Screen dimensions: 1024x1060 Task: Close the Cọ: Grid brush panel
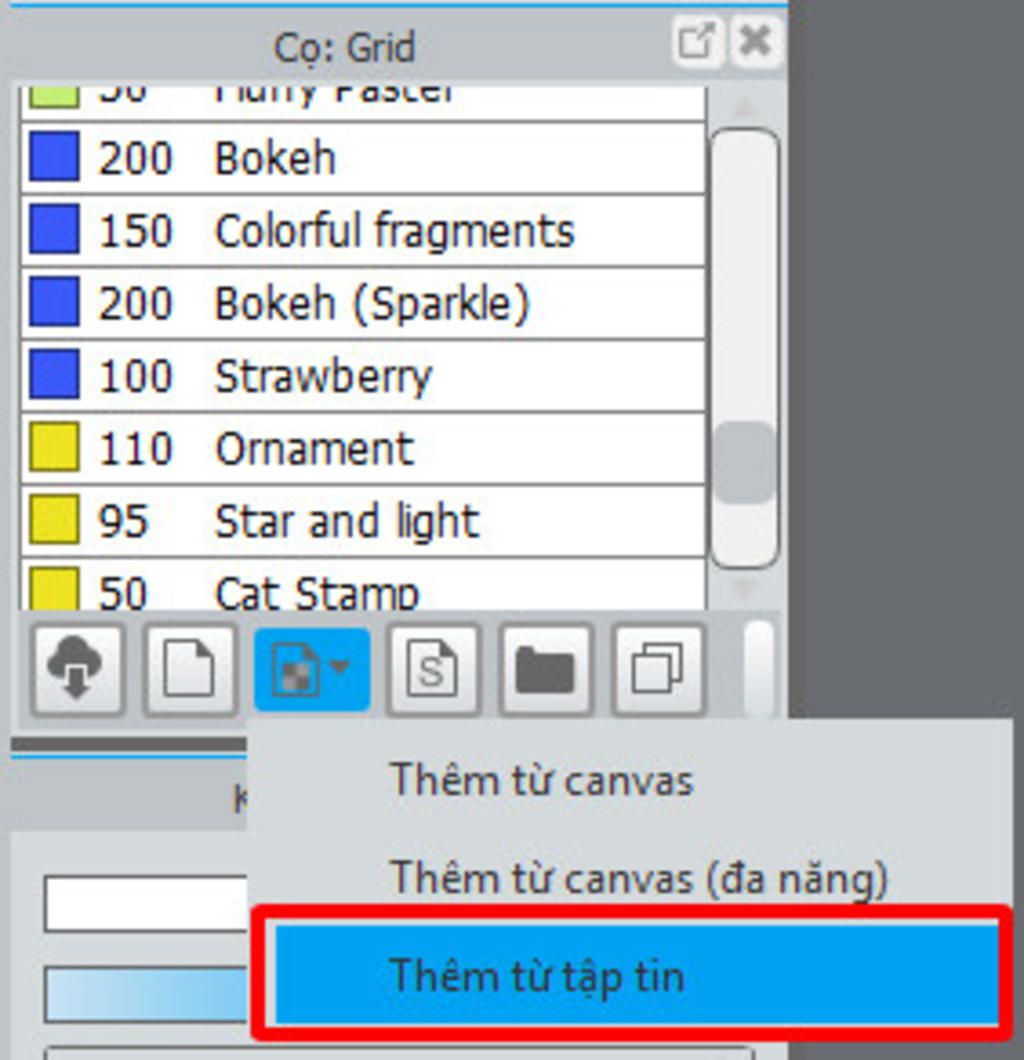[756, 42]
